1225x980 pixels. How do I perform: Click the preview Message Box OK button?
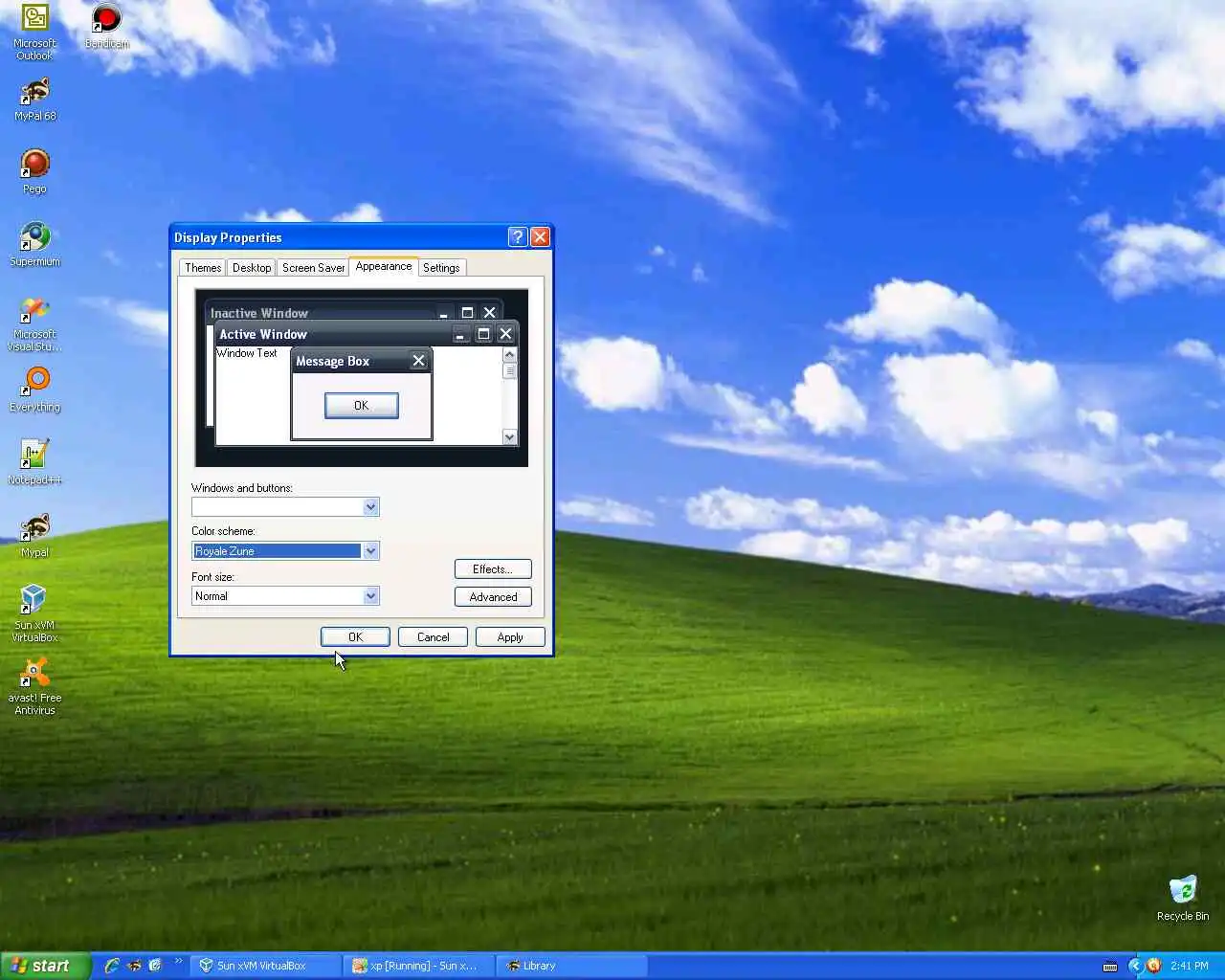click(361, 406)
